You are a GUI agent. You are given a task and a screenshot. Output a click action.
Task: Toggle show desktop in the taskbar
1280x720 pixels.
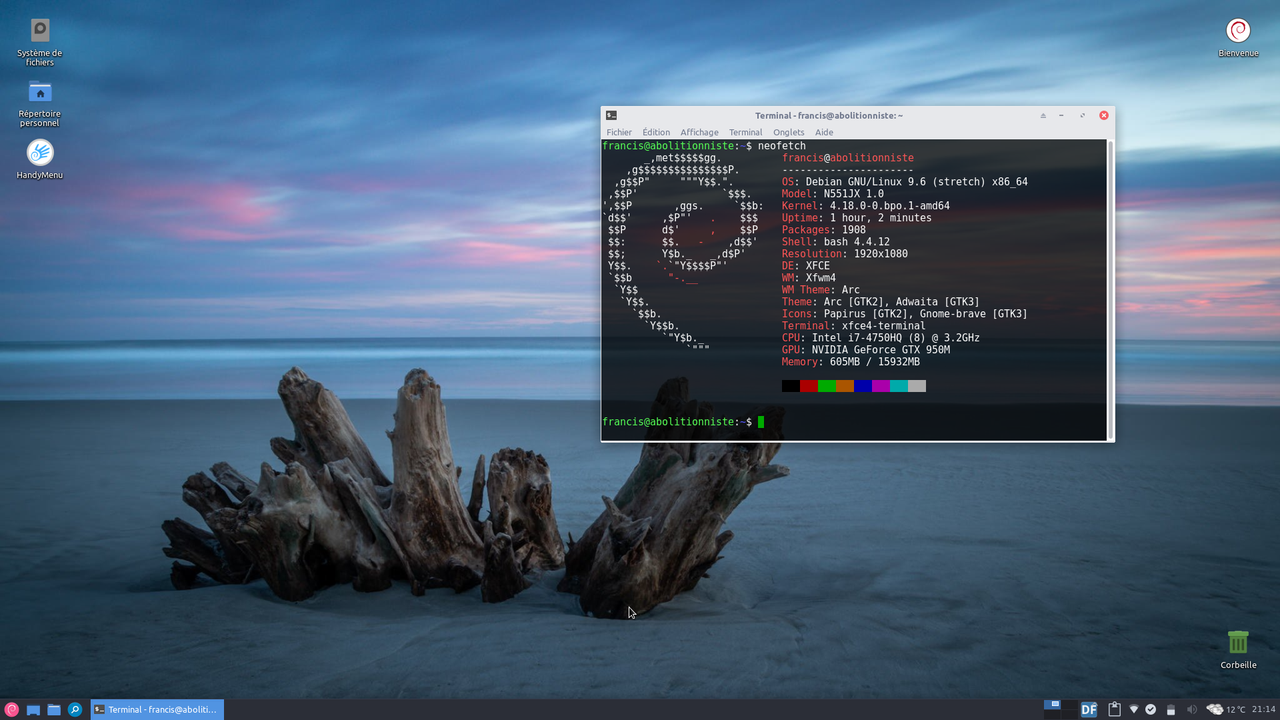(x=33, y=709)
